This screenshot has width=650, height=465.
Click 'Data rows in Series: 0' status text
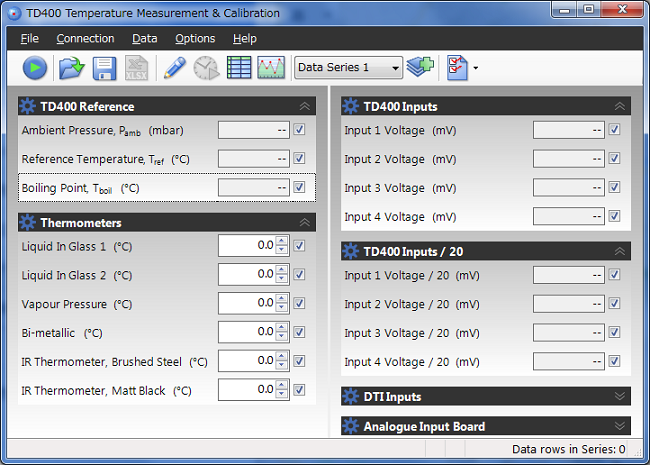[x=568, y=449]
